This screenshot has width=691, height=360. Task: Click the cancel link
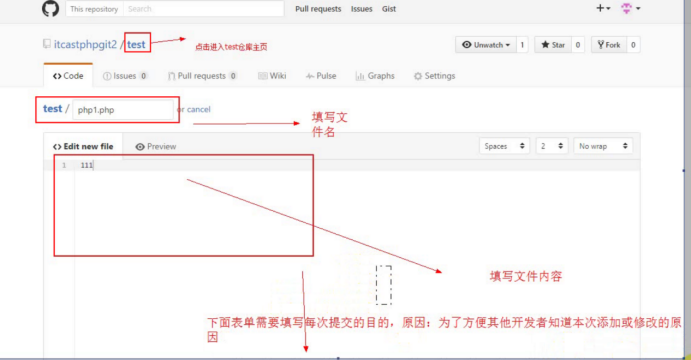pos(198,109)
